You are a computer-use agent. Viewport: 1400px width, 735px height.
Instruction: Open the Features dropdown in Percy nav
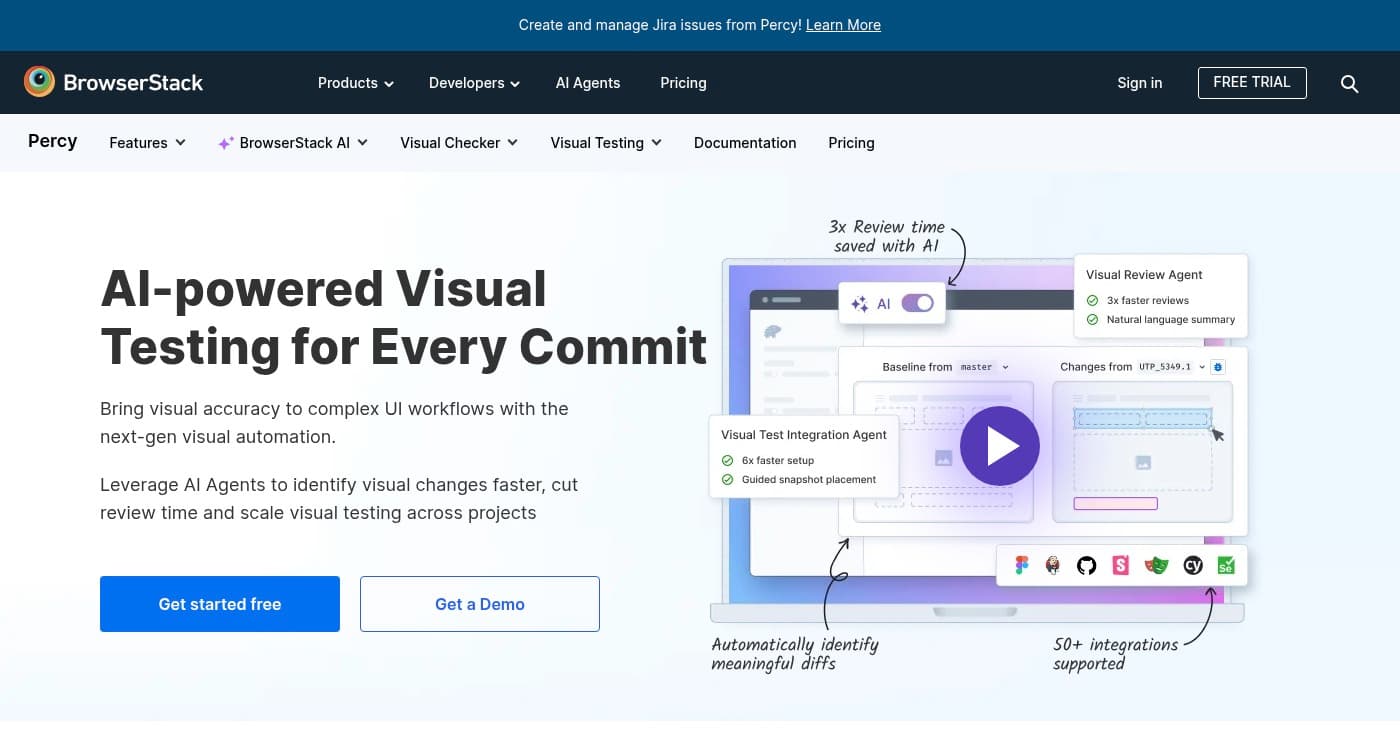147,143
